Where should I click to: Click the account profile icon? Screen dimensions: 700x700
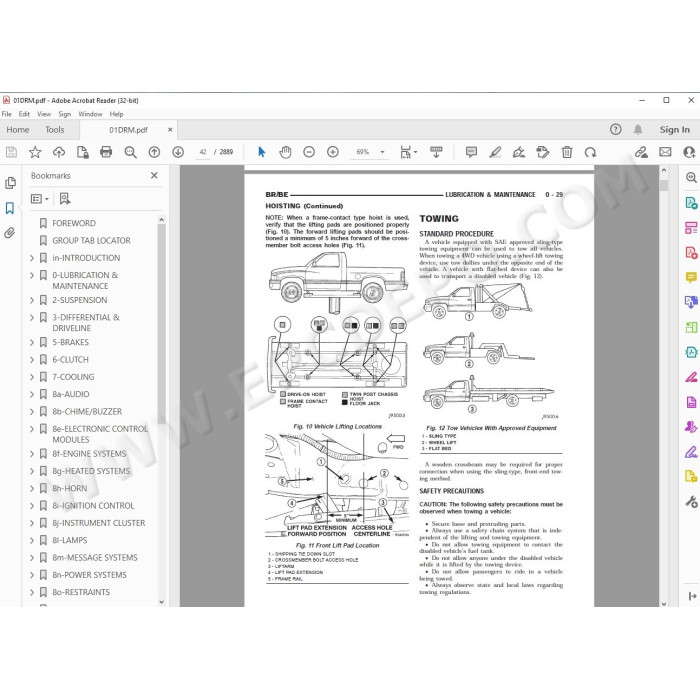pyautogui.click(x=690, y=152)
